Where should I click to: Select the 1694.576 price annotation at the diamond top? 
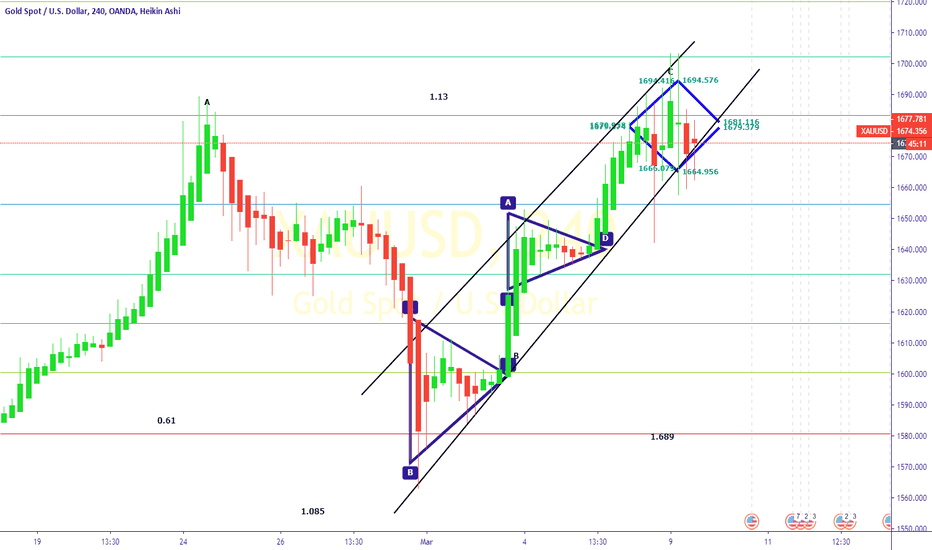point(700,80)
